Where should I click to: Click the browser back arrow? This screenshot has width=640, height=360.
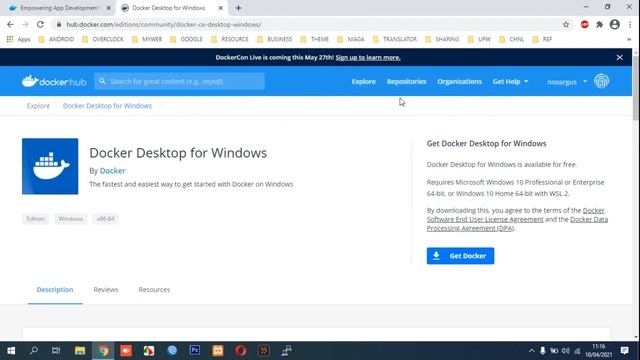click(x=10, y=24)
